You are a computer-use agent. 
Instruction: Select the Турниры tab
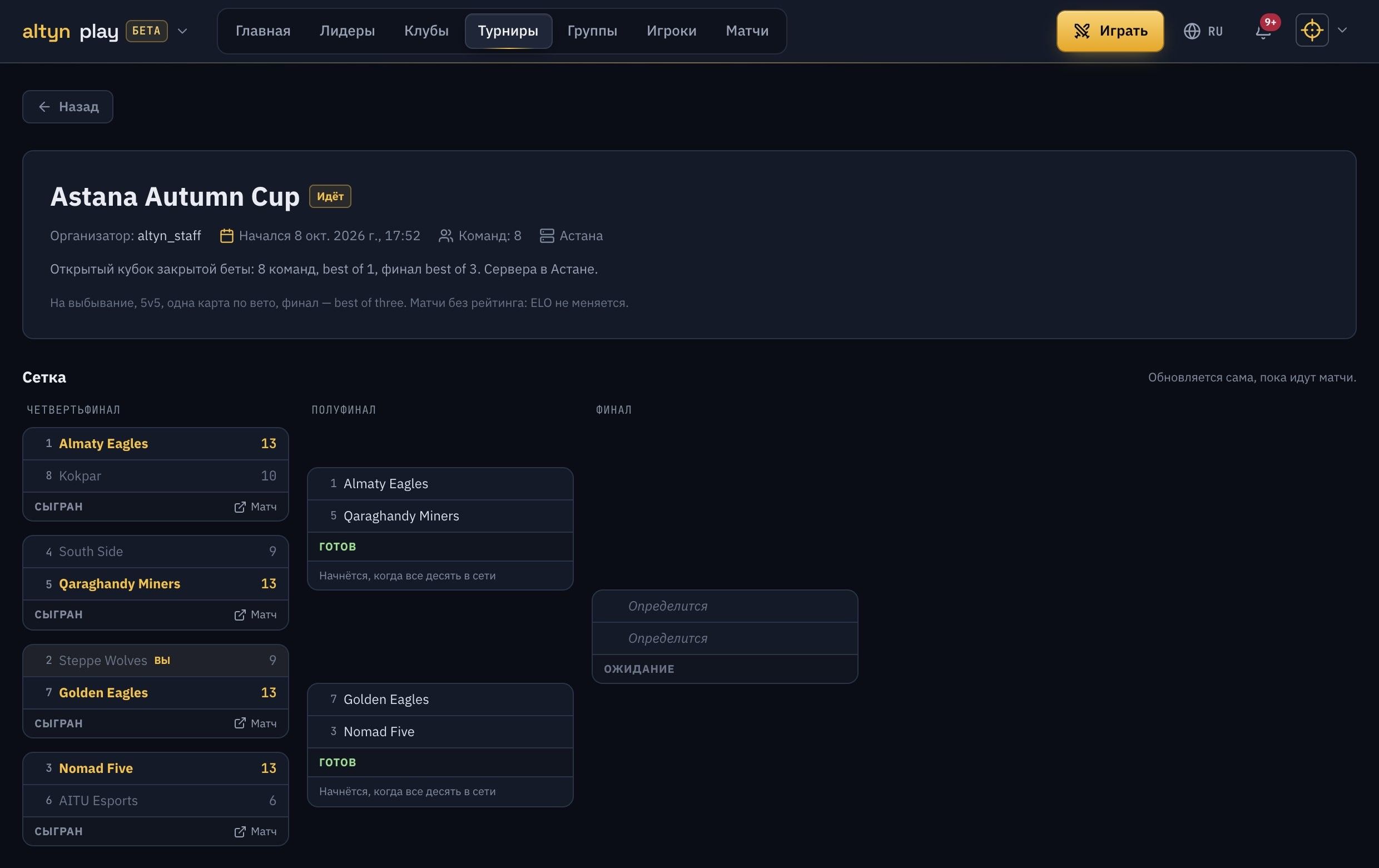pos(508,31)
